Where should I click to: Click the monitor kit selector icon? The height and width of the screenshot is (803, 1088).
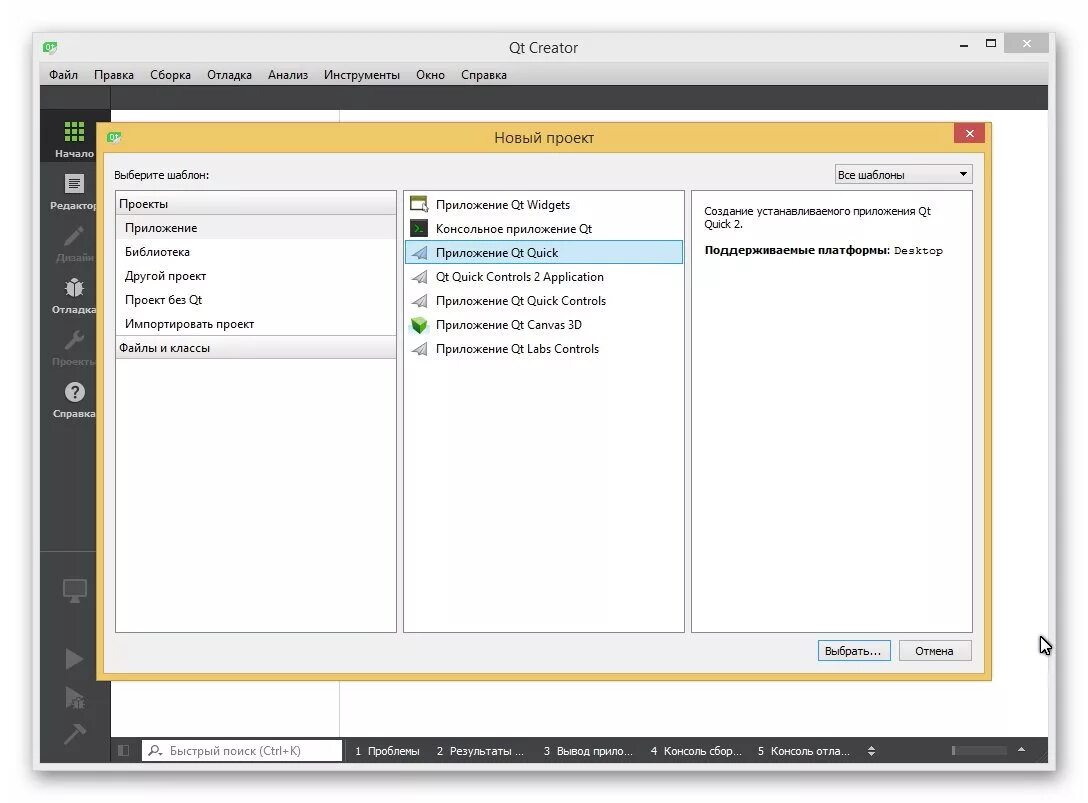click(x=74, y=591)
